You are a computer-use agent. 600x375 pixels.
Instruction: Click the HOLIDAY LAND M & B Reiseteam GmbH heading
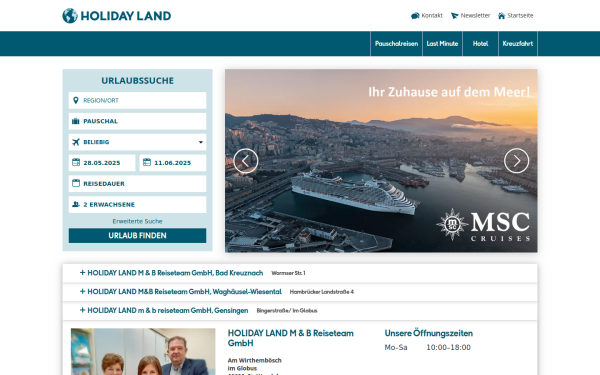point(291,338)
